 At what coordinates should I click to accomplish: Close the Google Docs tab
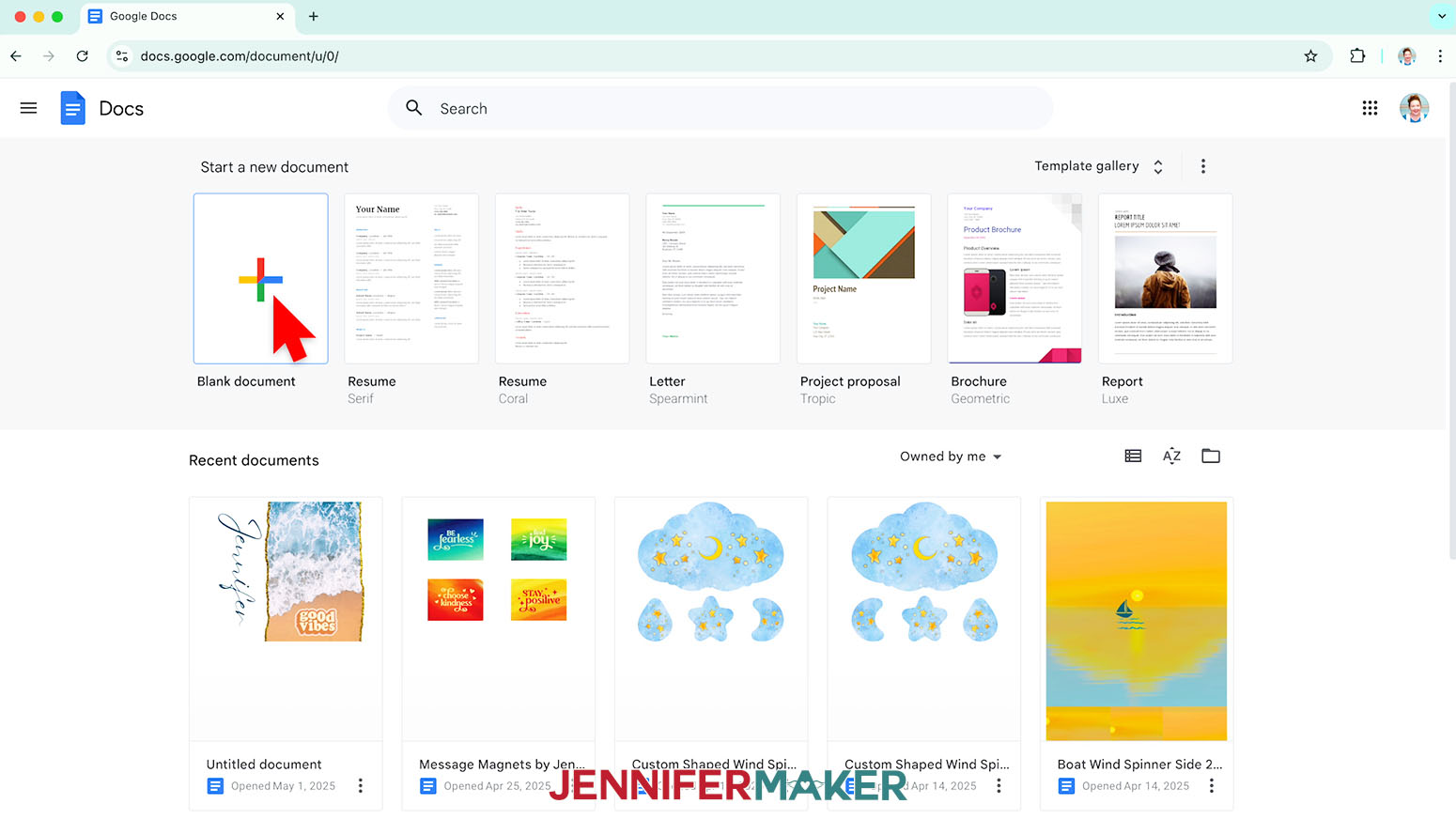tap(280, 16)
